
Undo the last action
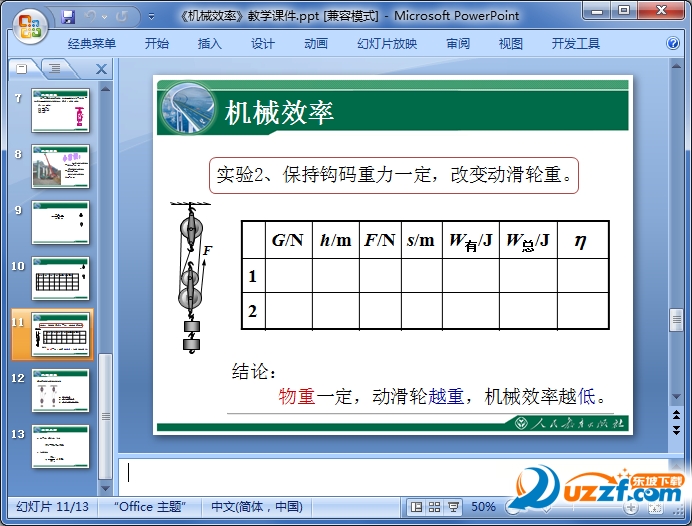pos(90,16)
